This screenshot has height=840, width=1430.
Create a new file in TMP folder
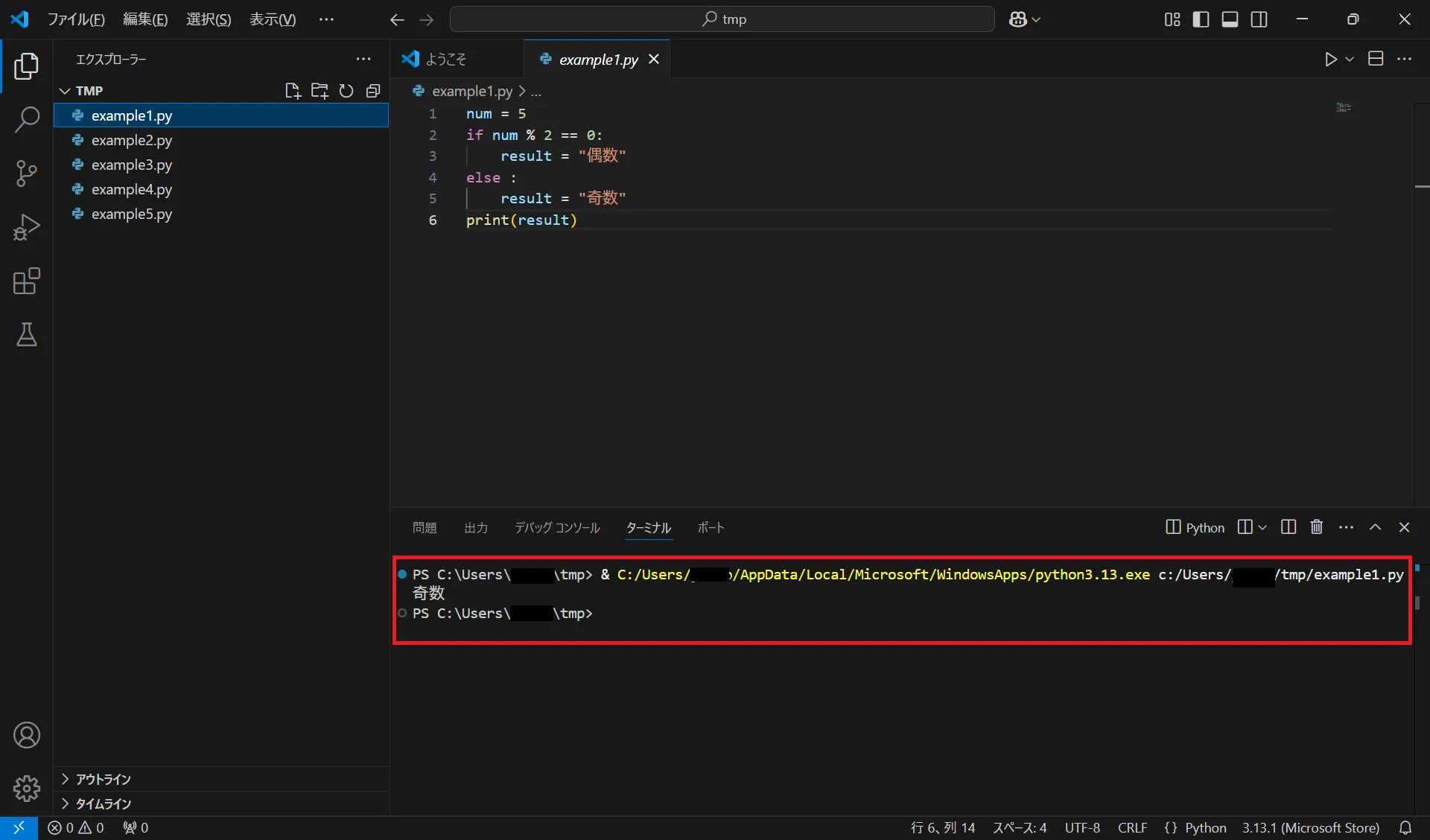point(293,91)
